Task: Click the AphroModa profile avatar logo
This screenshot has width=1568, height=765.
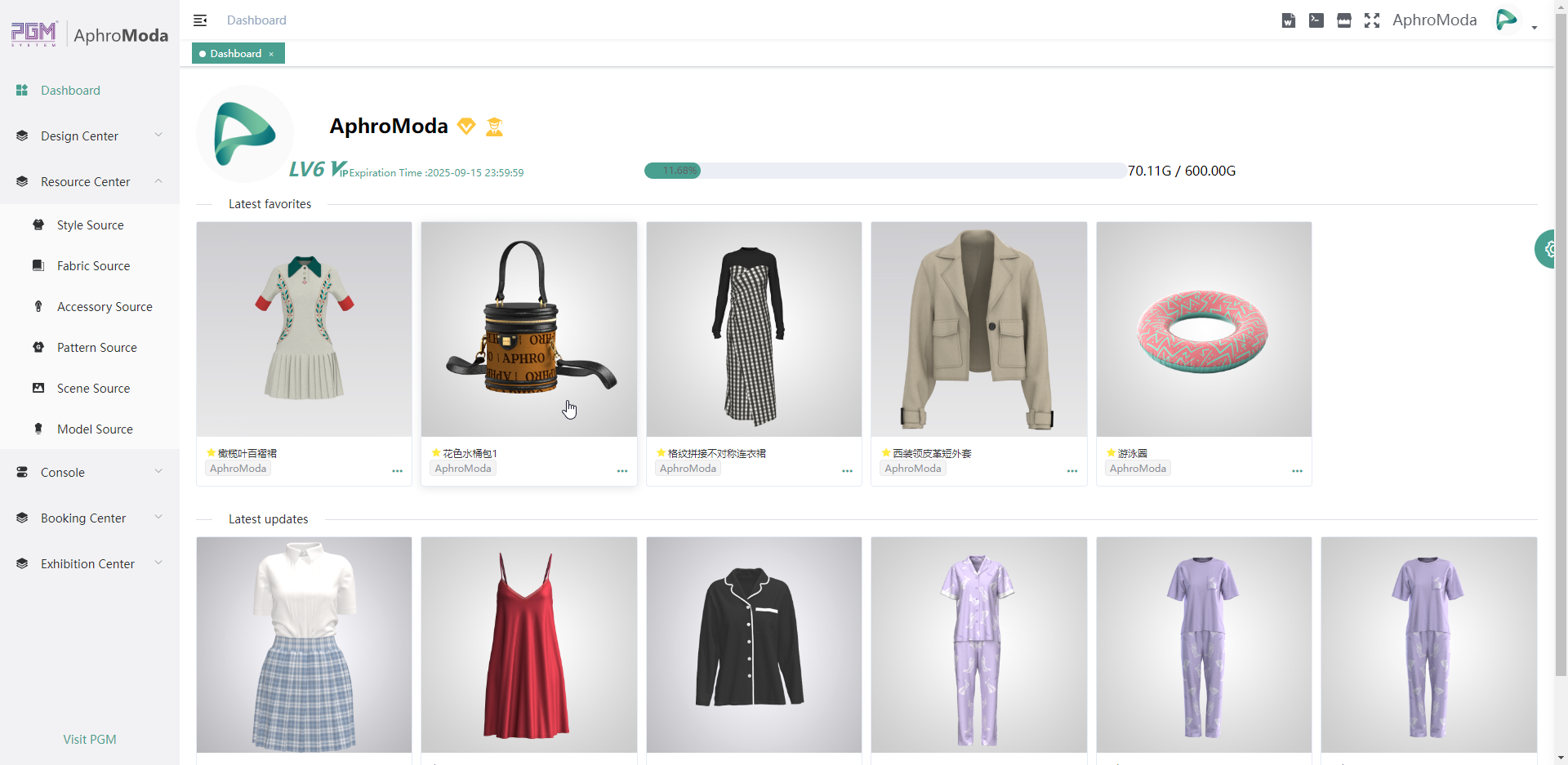Action: pyautogui.click(x=245, y=134)
